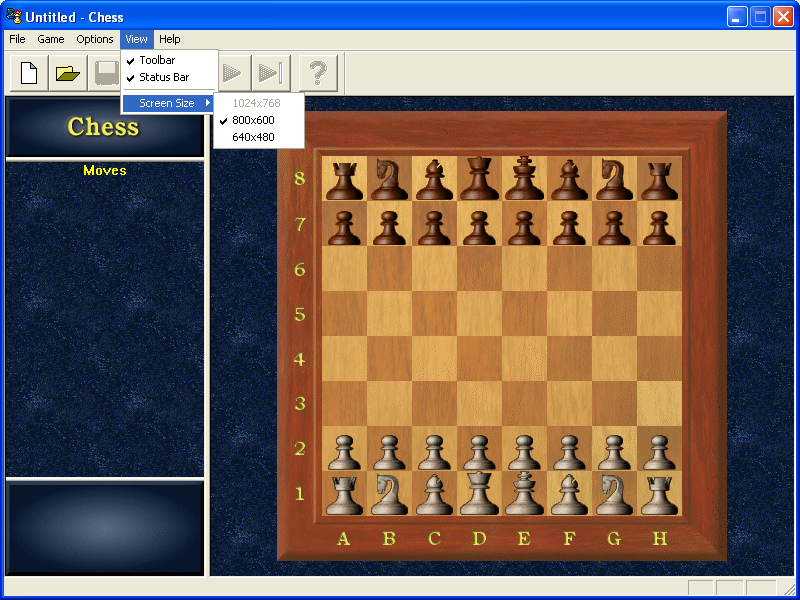Screen dimensions: 800x600
Task: Select the white king on e1
Action: click(x=524, y=493)
